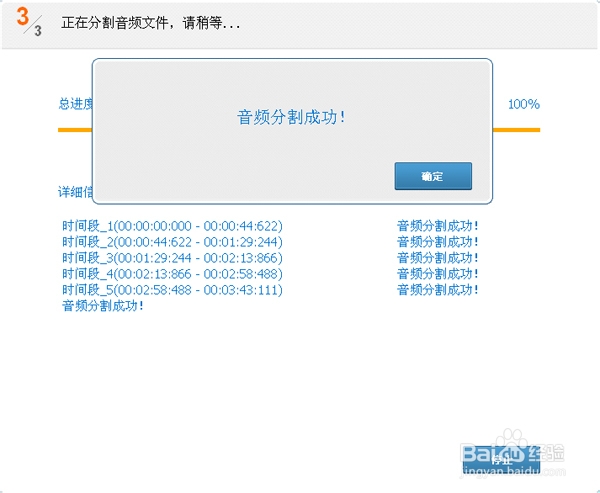Image resolution: width=600 pixels, height=493 pixels.
Task: Click the success status beside 时间段_3
Action: (x=438, y=258)
